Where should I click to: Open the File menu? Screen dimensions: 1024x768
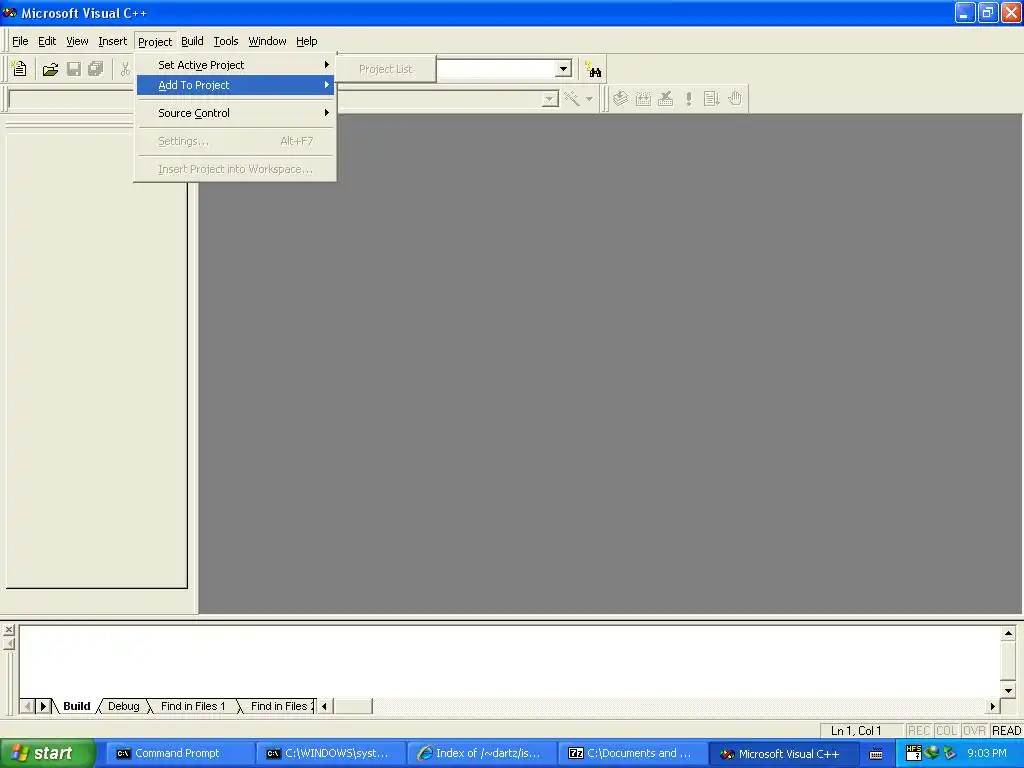[20, 41]
